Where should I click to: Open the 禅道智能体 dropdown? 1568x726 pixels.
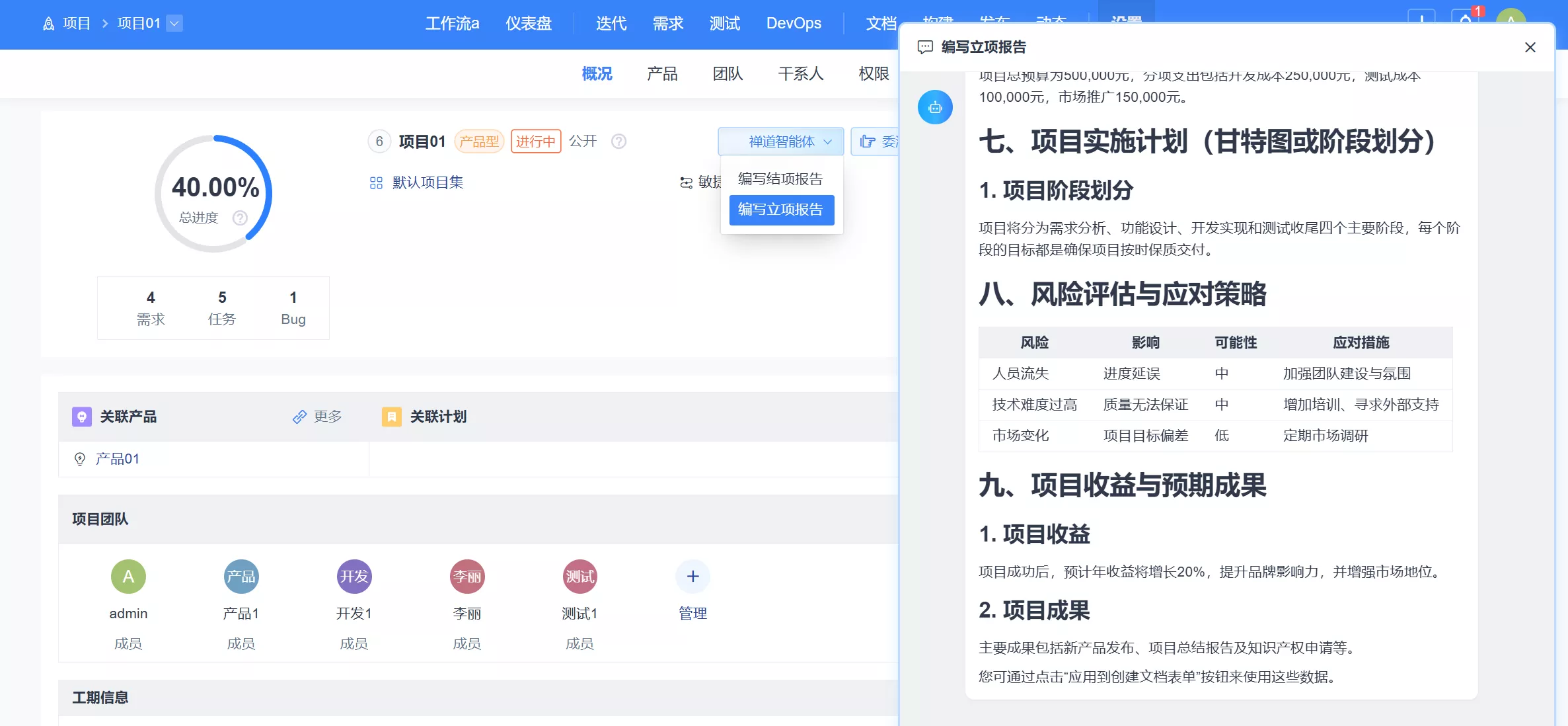781,141
